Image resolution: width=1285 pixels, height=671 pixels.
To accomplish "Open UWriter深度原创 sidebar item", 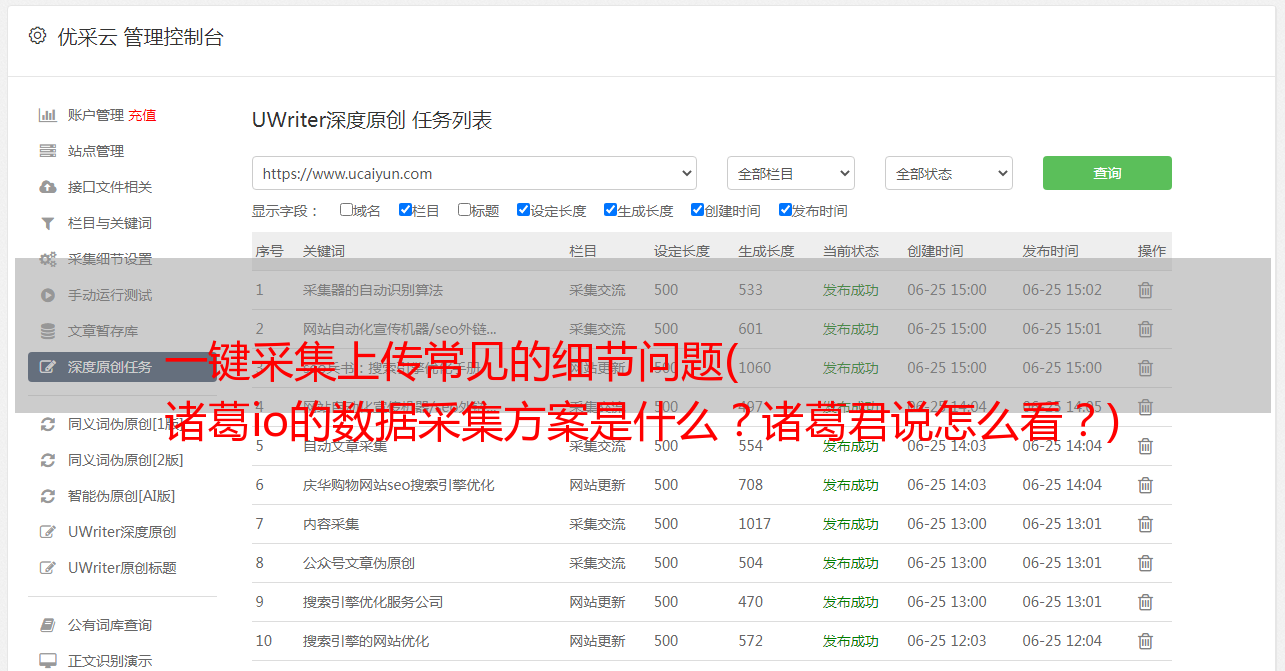I will (122, 532).
